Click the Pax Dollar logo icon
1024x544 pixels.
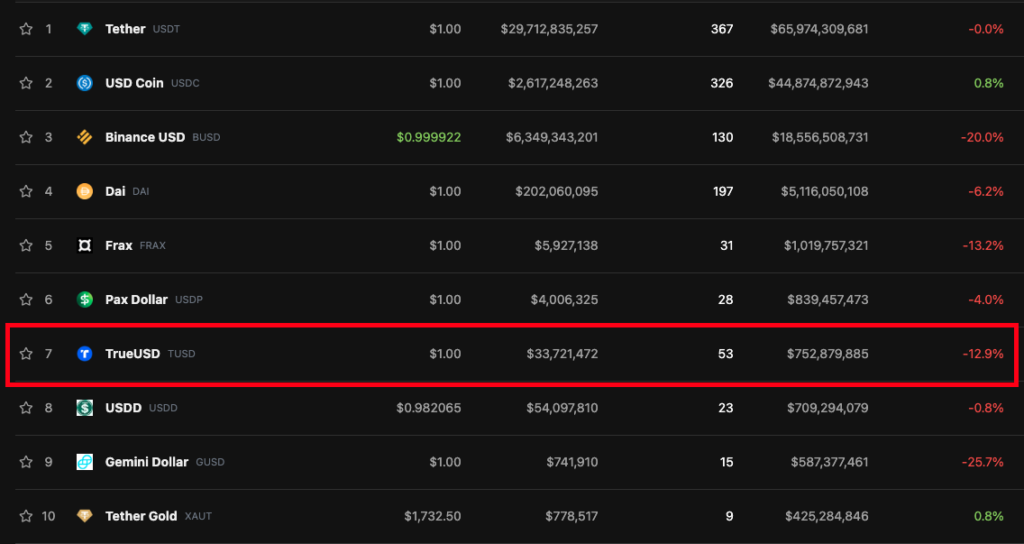pyautogui.click(x=85, y=299)
